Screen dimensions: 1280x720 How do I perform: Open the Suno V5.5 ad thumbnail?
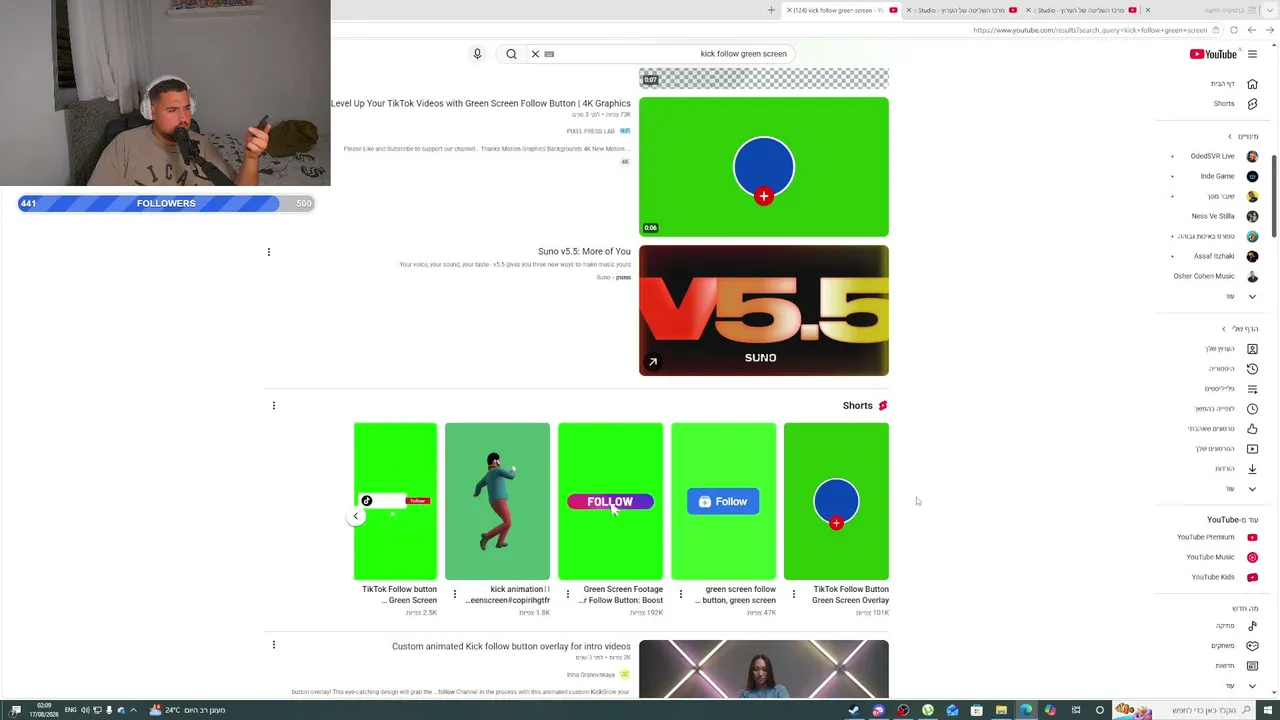[764, 311]
